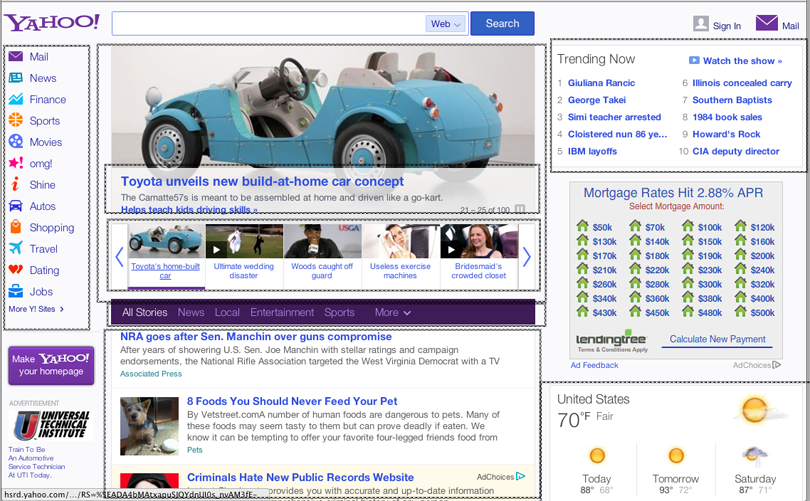Click inside the search input field
Image resolution: width=810 pixels, height=501 pixels.
pyautogui.click(x=269, y=24)
